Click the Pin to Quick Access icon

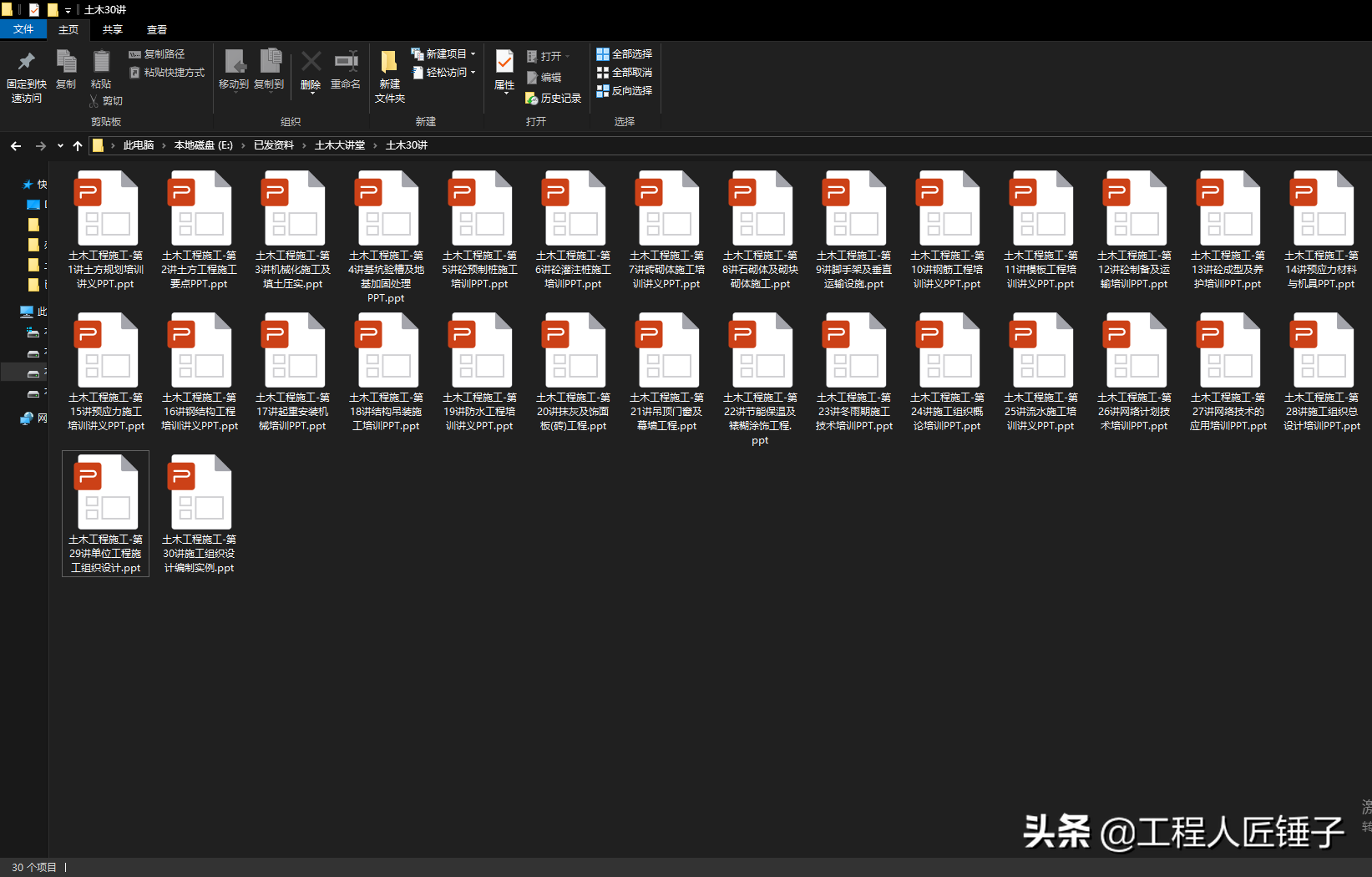pyautogui.click(x=26, y=62)
